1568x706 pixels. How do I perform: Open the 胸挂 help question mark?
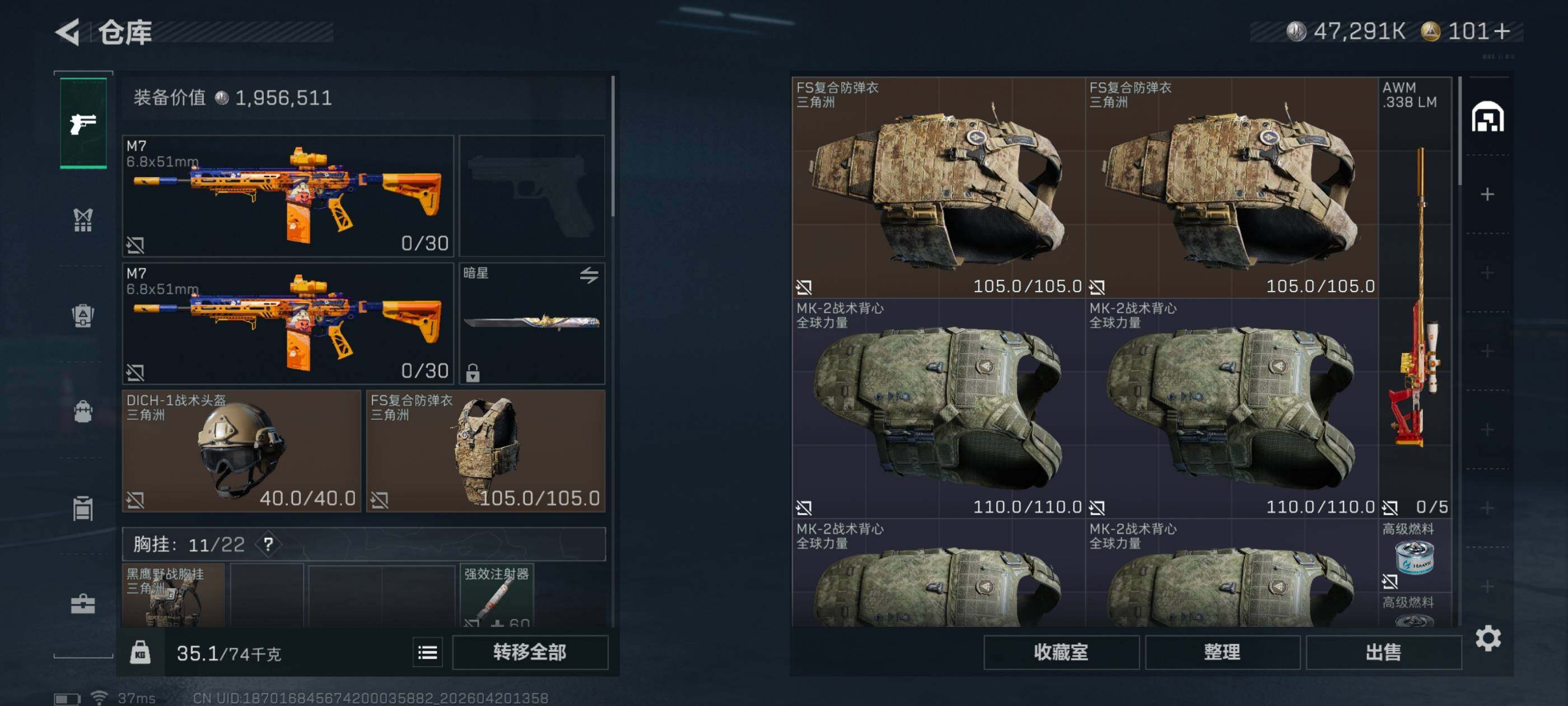point(268,544)
